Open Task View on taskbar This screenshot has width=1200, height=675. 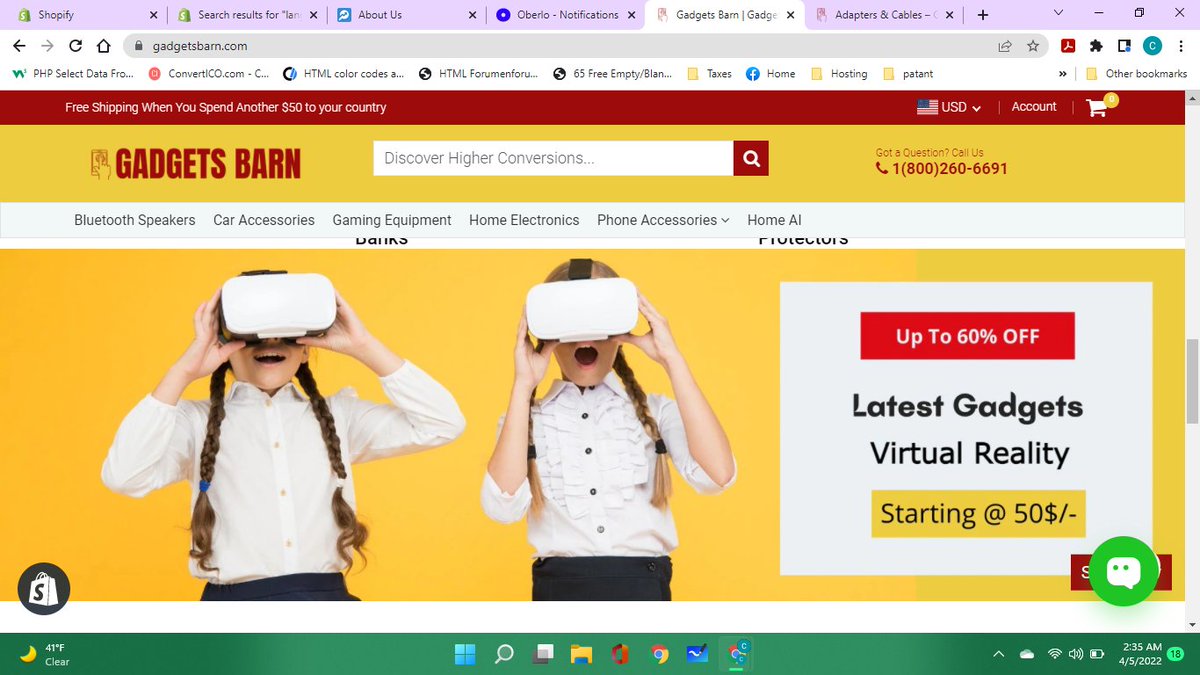coord(543,654)
